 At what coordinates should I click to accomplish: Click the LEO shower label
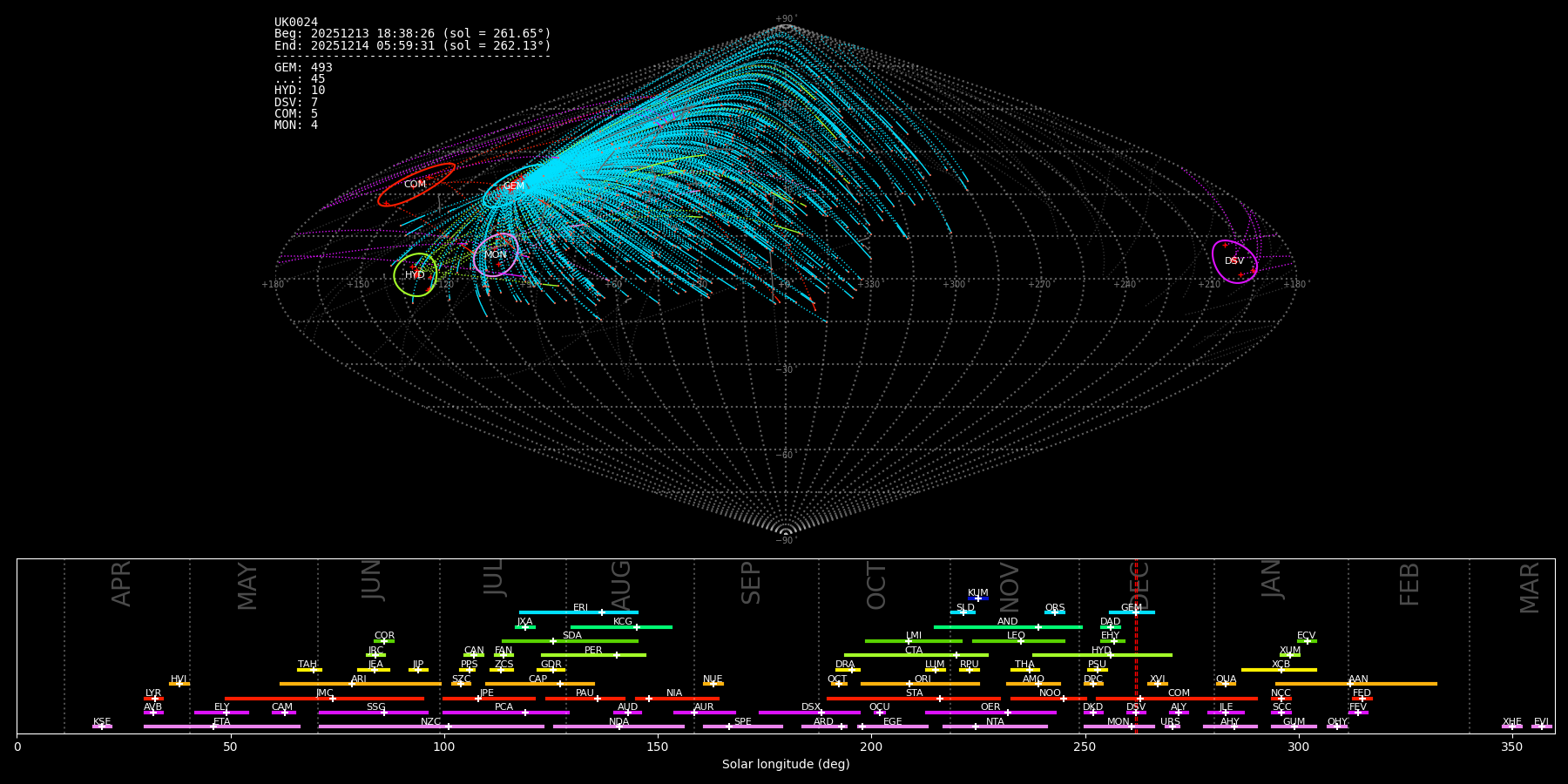pos(1017,636)
